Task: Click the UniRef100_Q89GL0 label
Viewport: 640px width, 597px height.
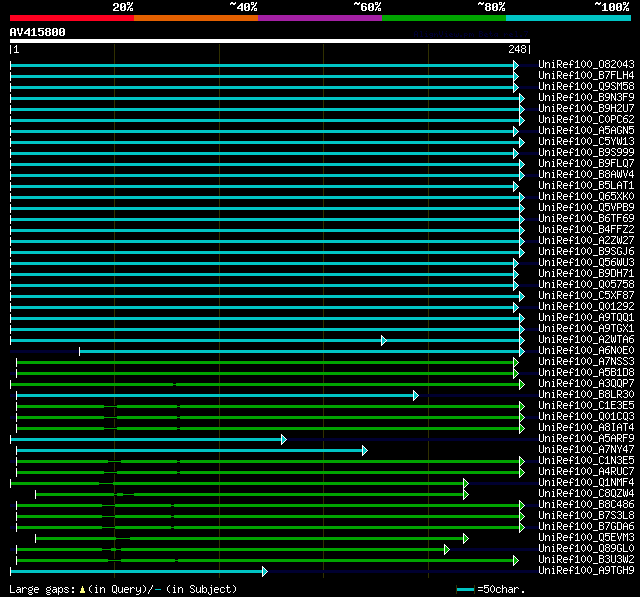Action: (x=586, y=549)
